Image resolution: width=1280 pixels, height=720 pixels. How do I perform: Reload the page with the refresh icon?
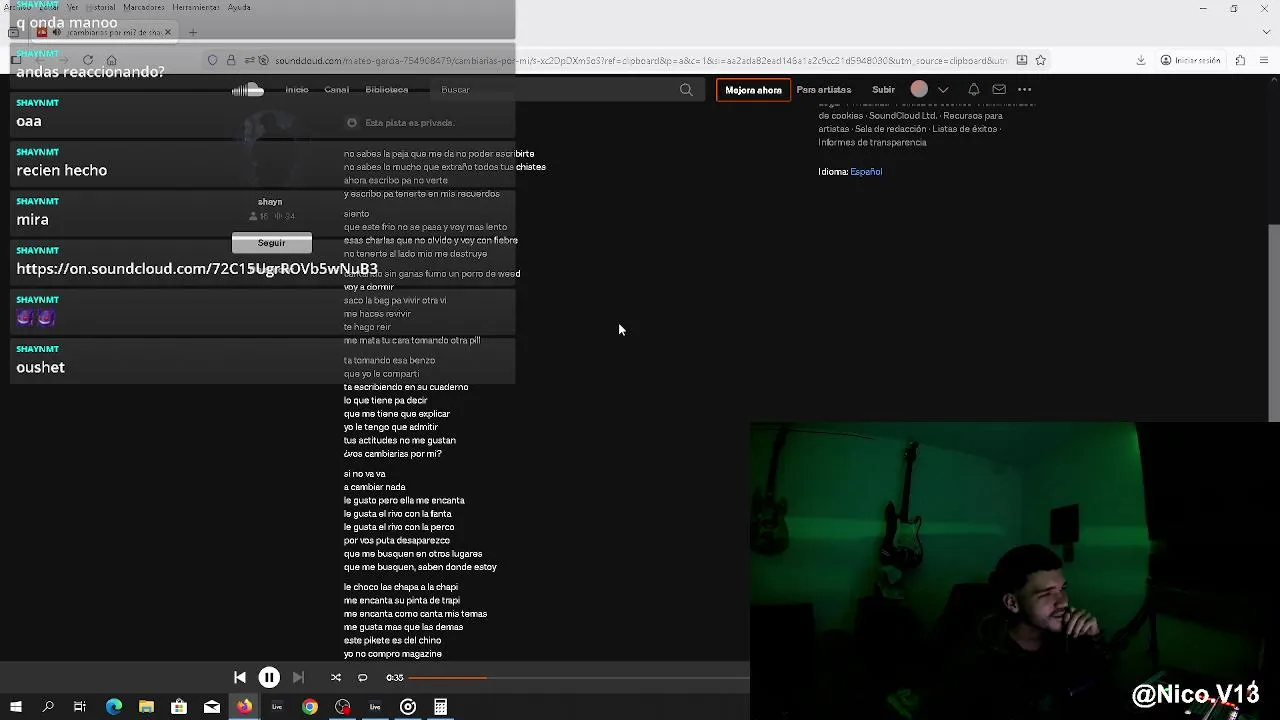[x=88, y=60]
